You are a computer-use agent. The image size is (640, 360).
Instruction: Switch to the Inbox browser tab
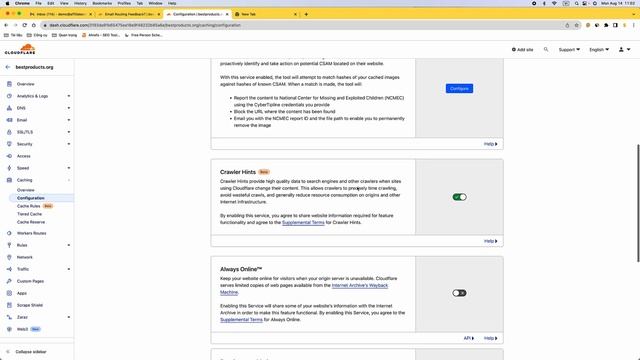[x=60, y=14]
